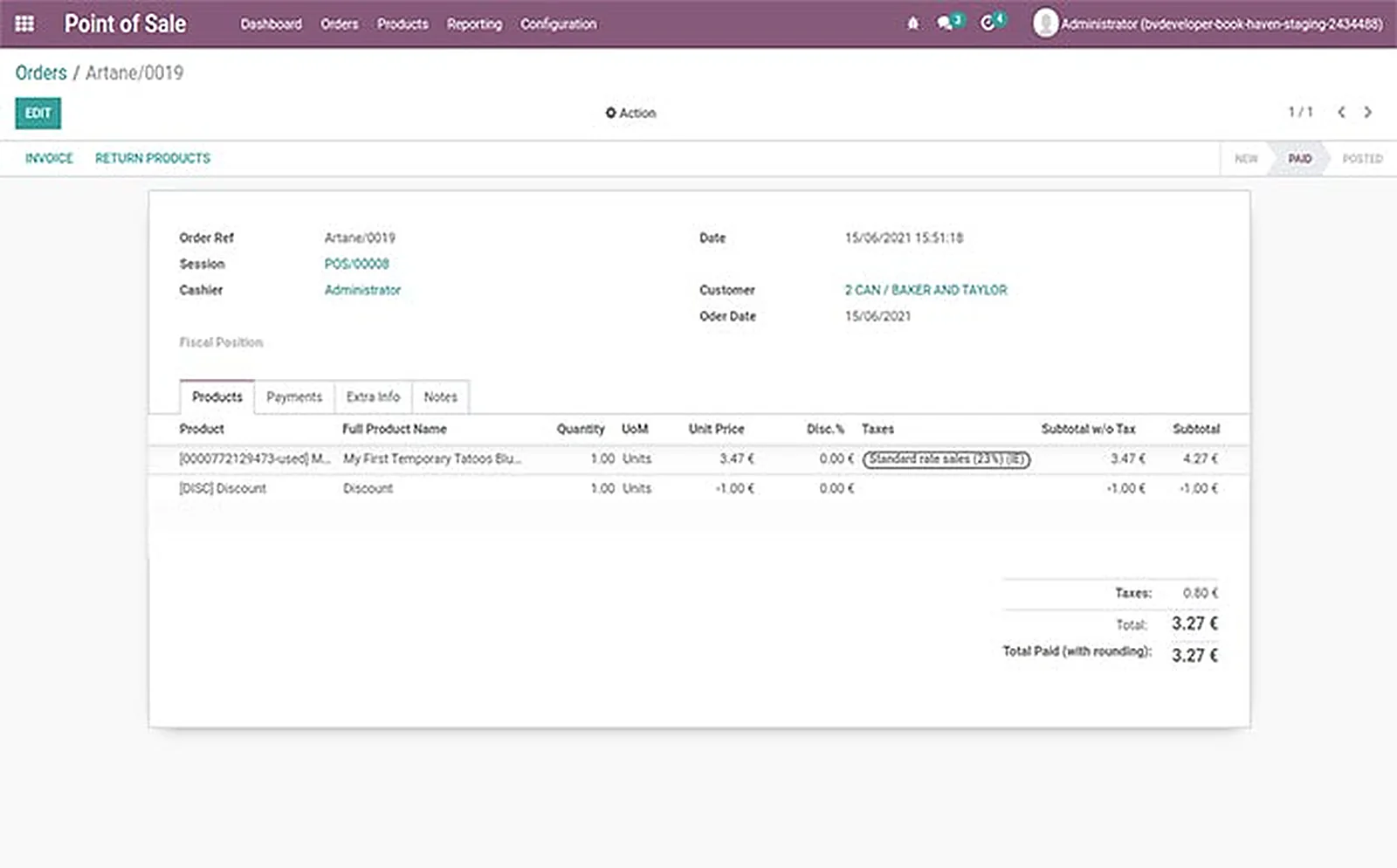Open the My First Temporary Tatoos product row
Image resolution: width=1397 pixels, height=868 pixels.
click(x=698, y=458)
